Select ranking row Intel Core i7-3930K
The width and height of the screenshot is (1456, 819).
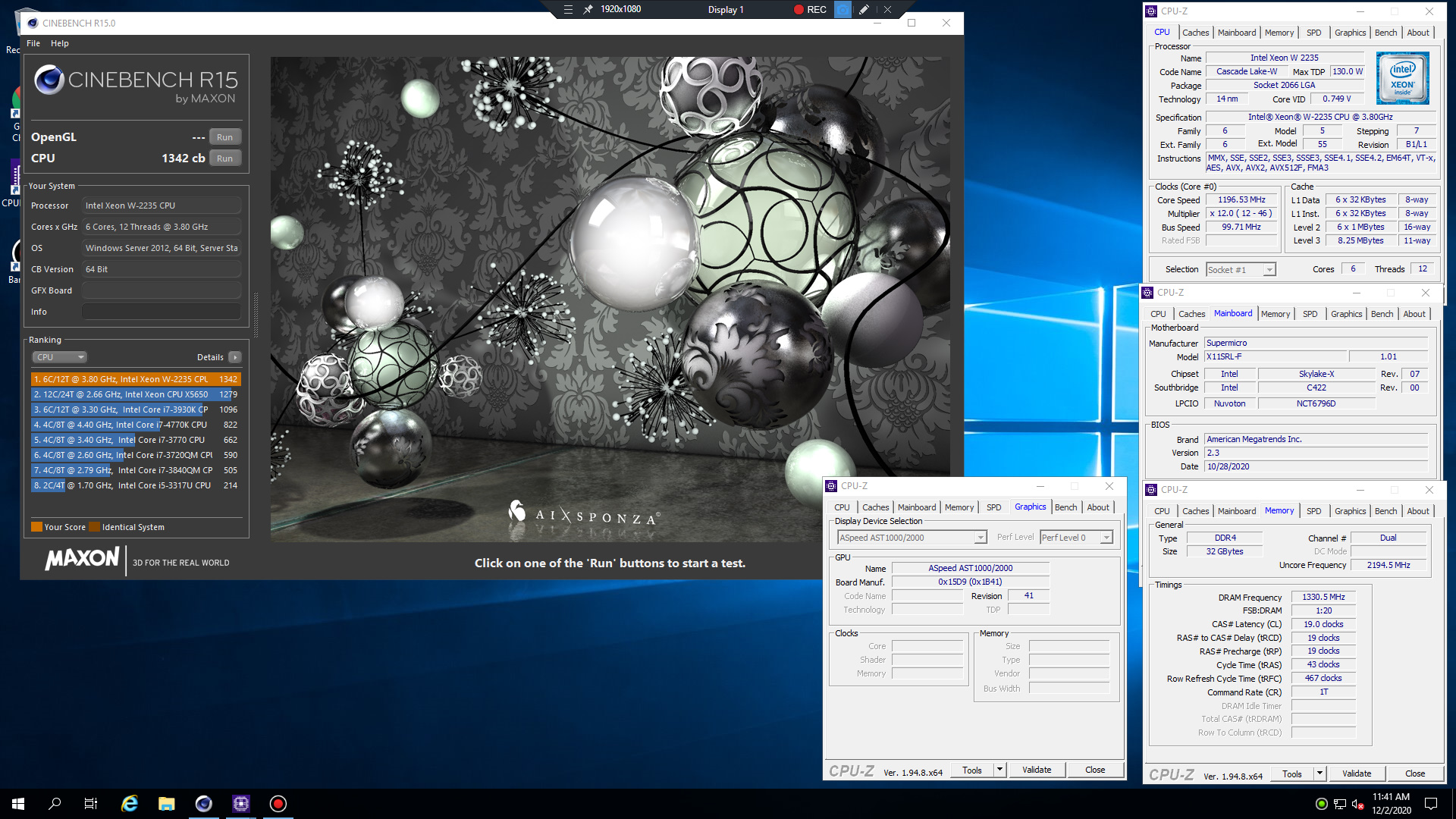point(136,409)
